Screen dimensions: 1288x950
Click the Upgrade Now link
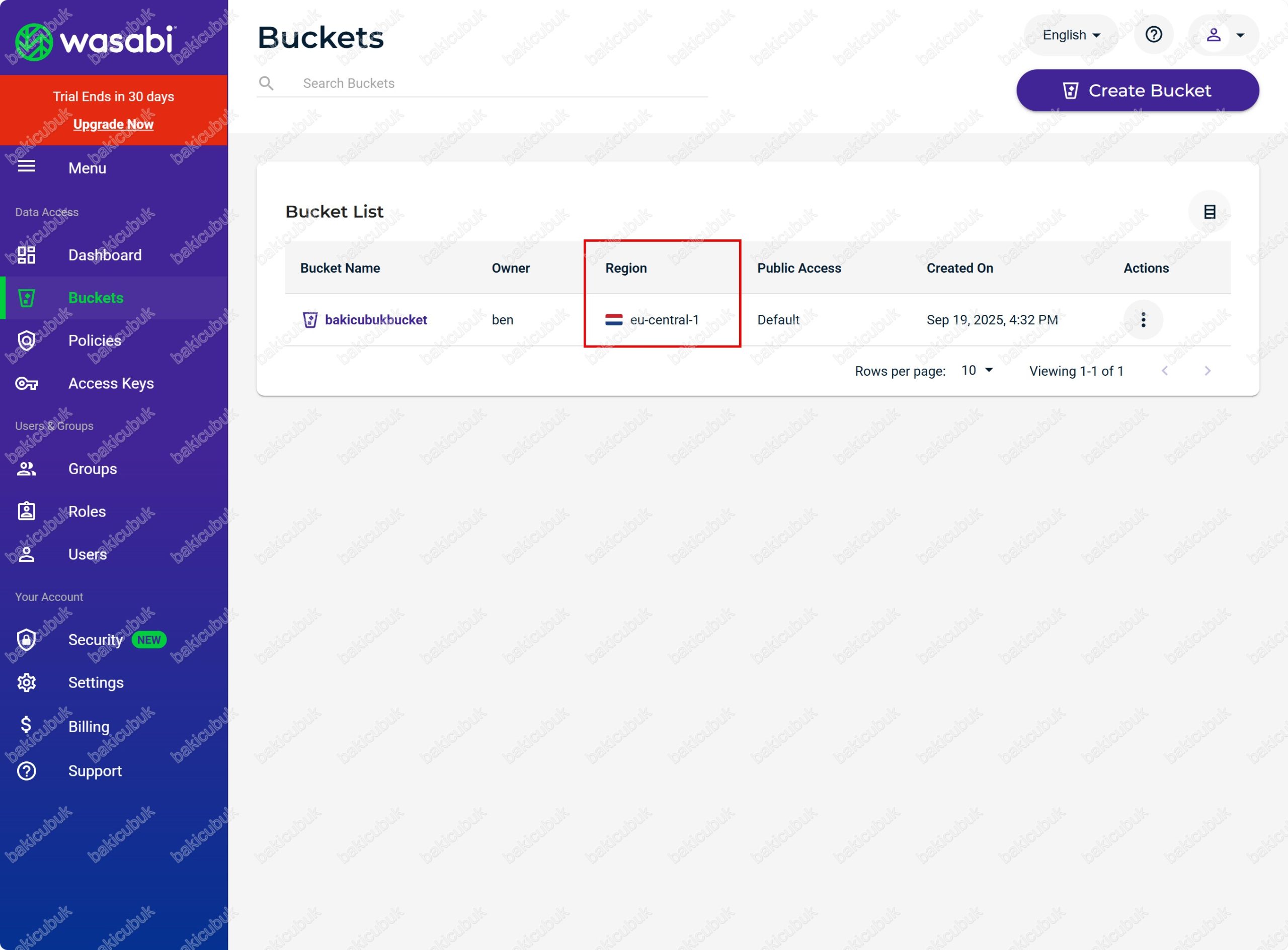[113, 124]
